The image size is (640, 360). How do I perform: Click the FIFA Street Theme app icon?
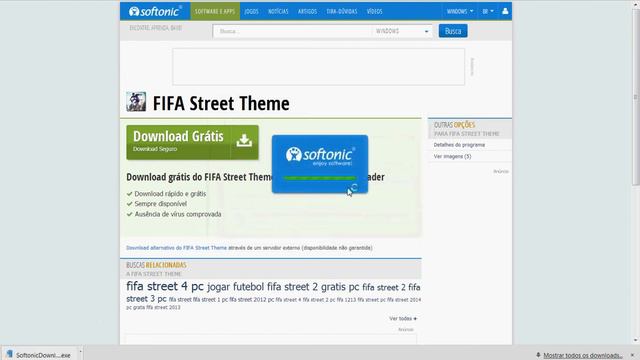point(136,102)
